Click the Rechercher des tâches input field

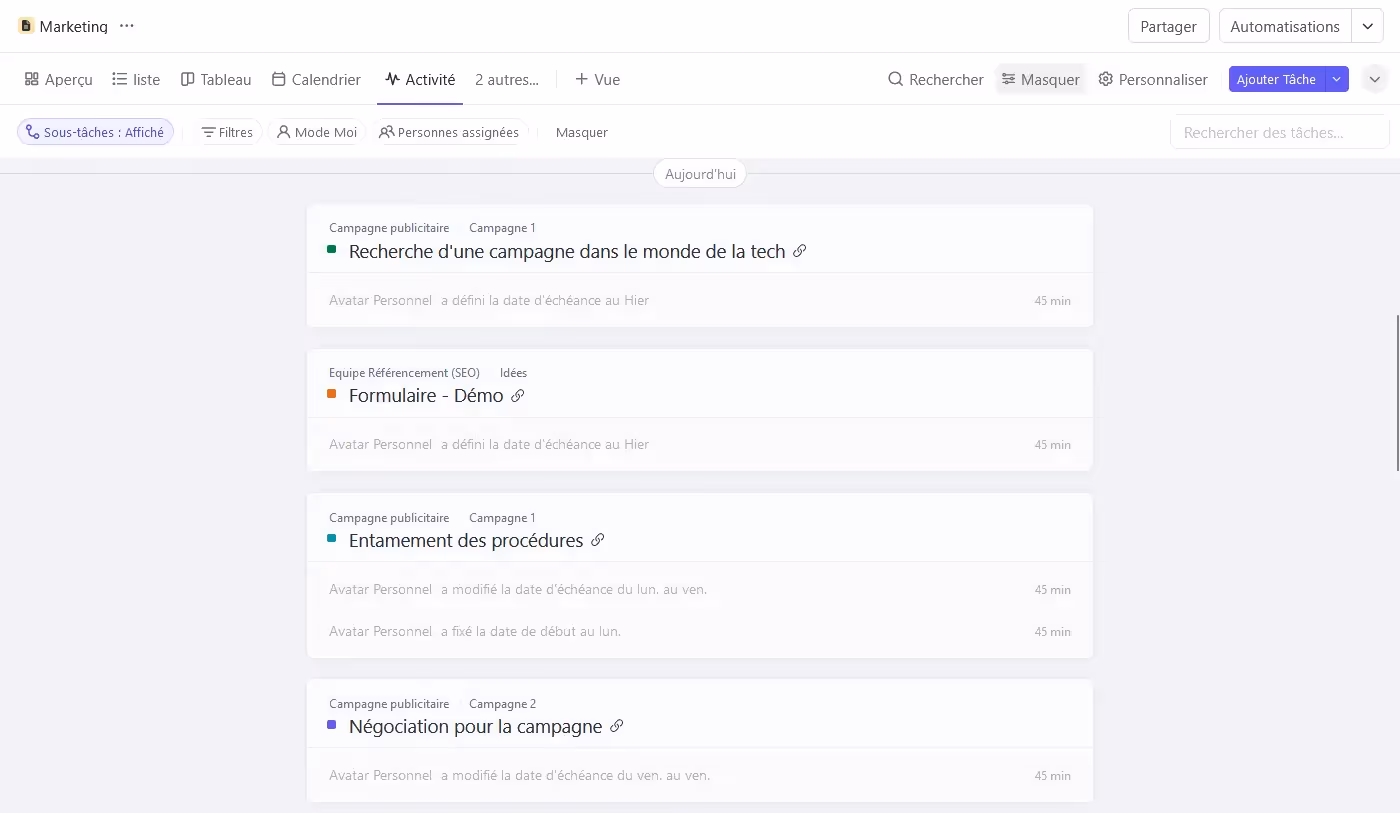click(1278, 131)
